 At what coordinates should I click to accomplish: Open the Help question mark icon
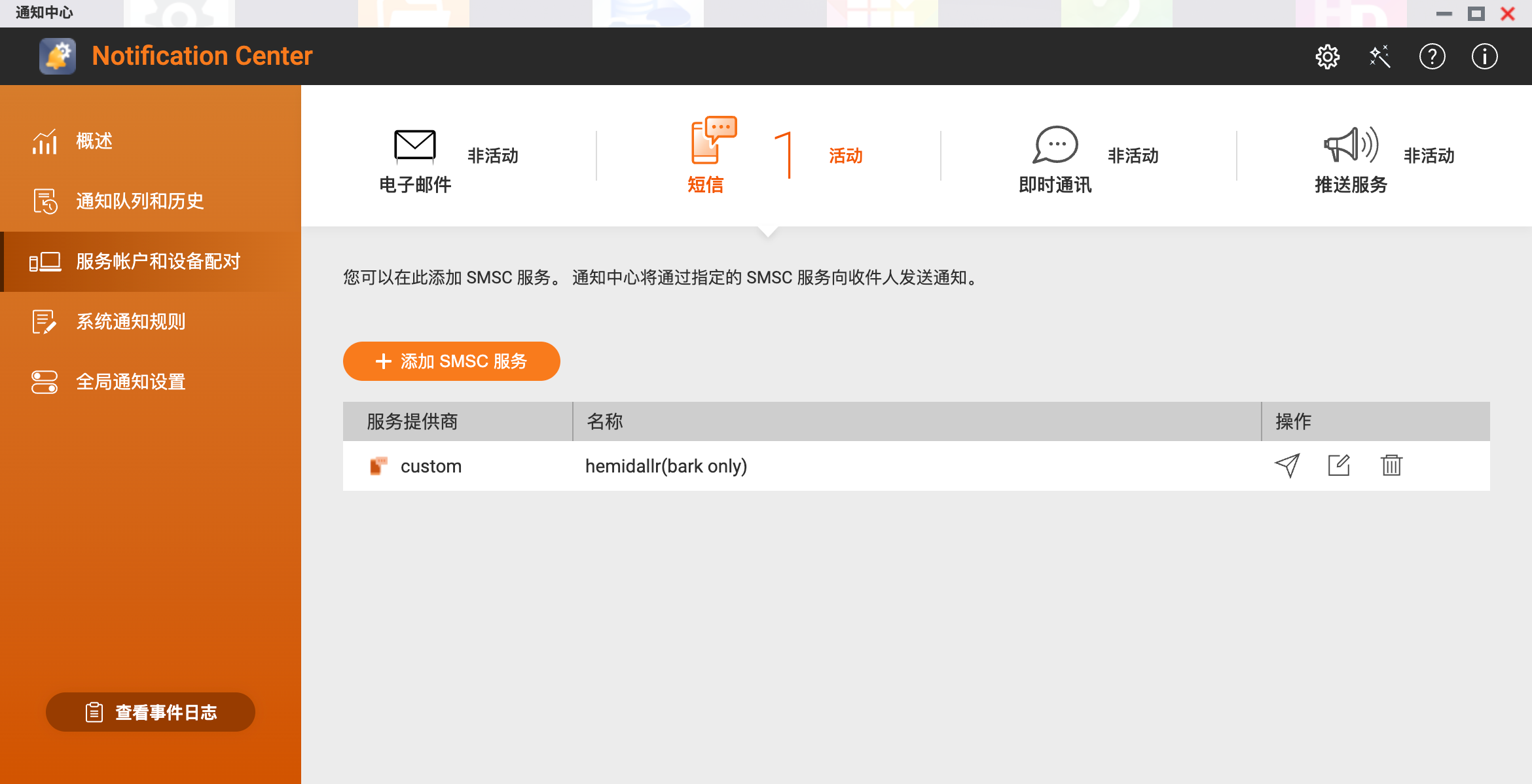point(1432,56)
